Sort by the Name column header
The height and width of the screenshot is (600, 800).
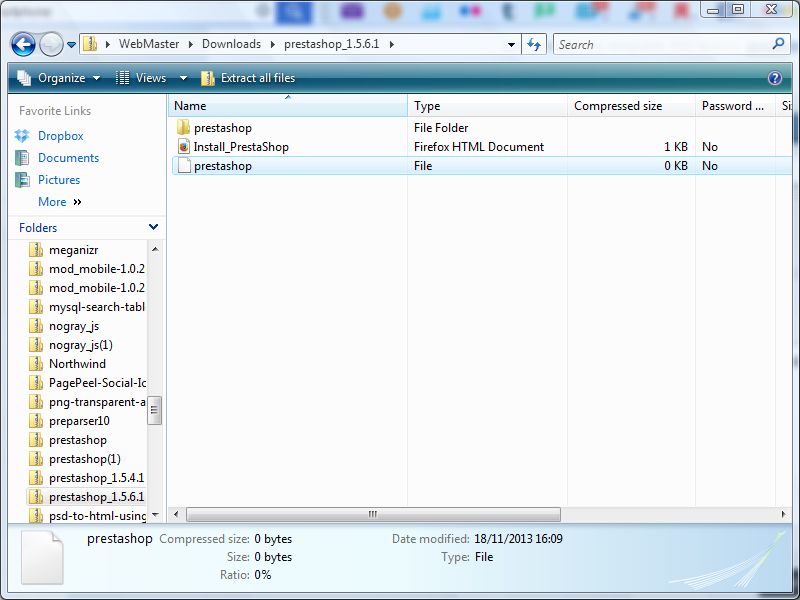pyautogui.click(x=288, y=106)
